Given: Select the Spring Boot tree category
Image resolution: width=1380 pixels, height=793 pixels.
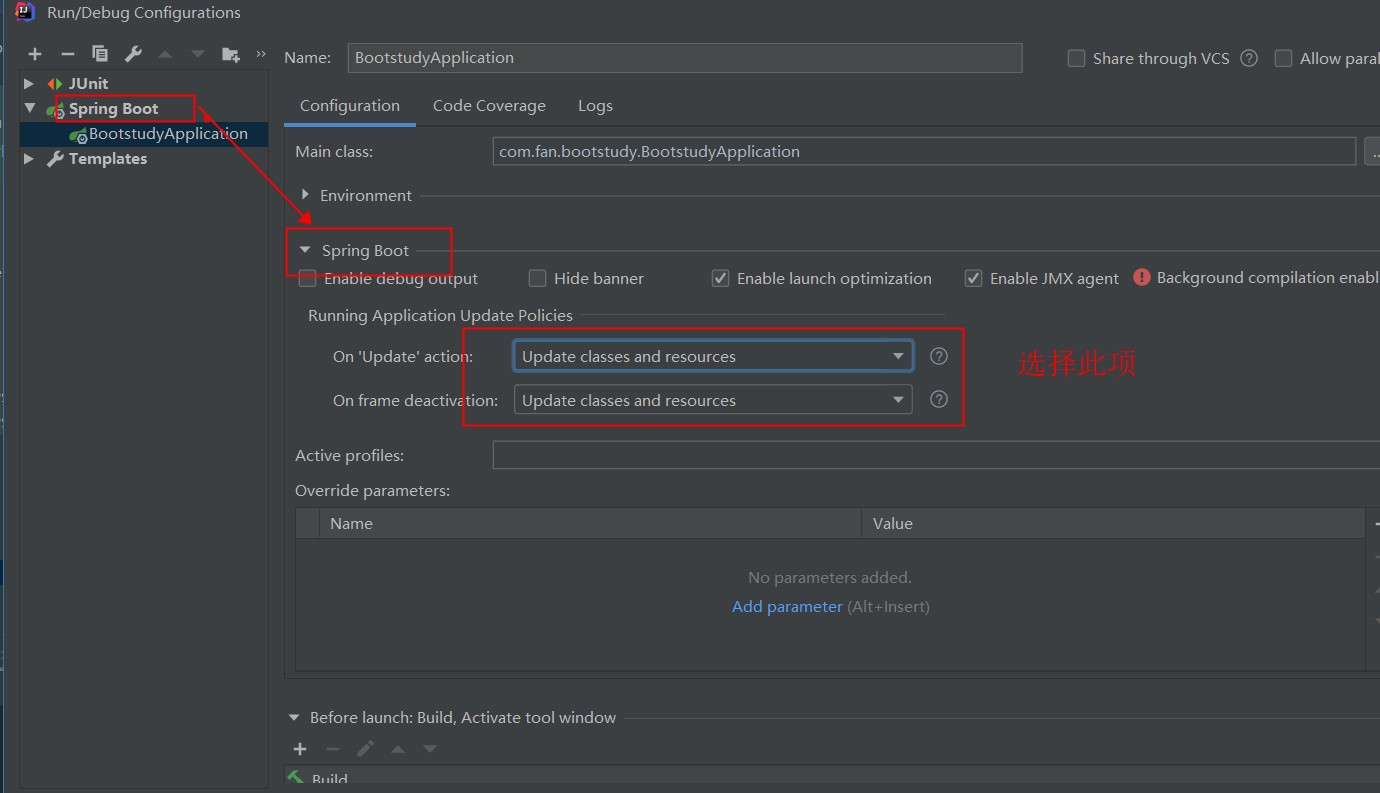Looking at the screenshot, I should tap(113, 108).
